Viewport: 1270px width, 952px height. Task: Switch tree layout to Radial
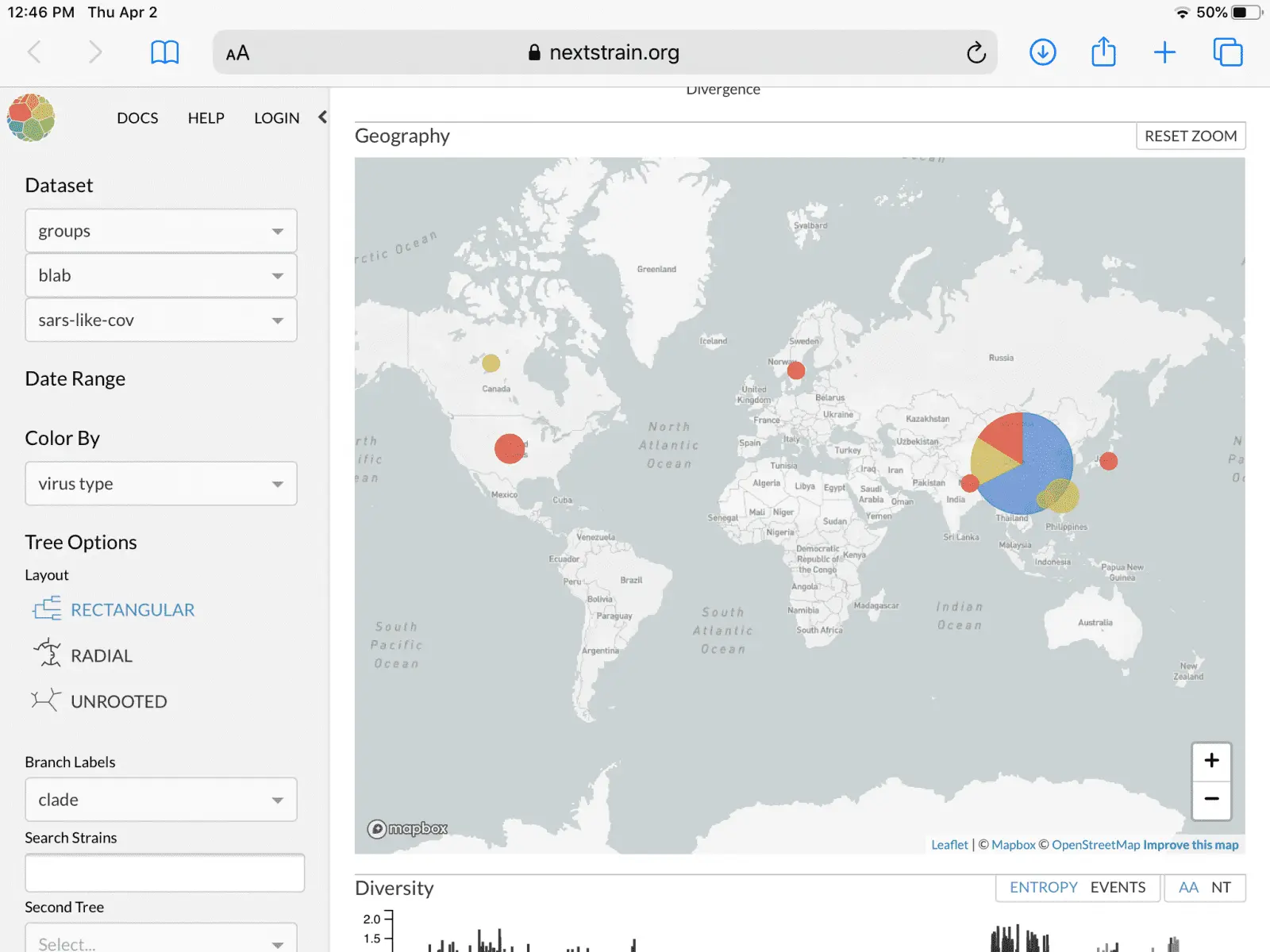[x=101, y=656]
